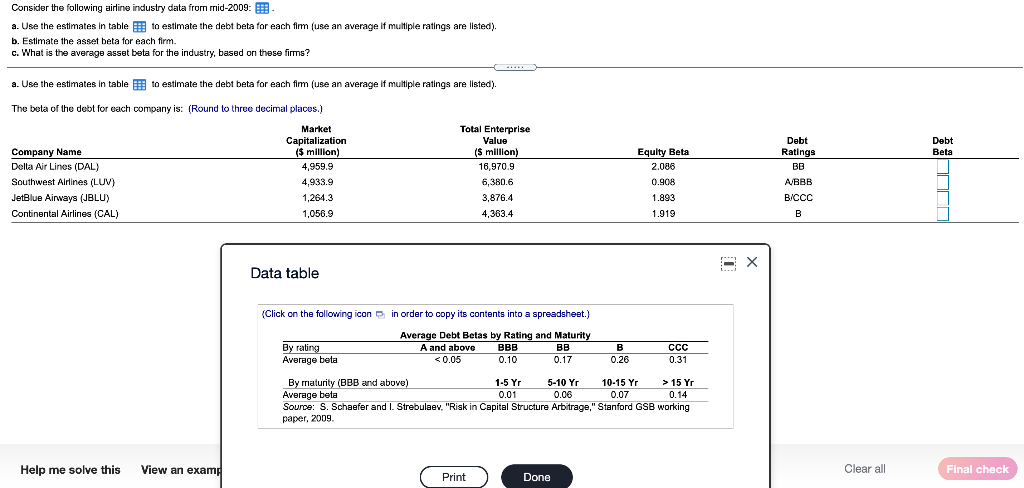Viewport: 1024px width, 488px height.
Task: Click market capitalization value 1,056.9
Action: point(317,214)
